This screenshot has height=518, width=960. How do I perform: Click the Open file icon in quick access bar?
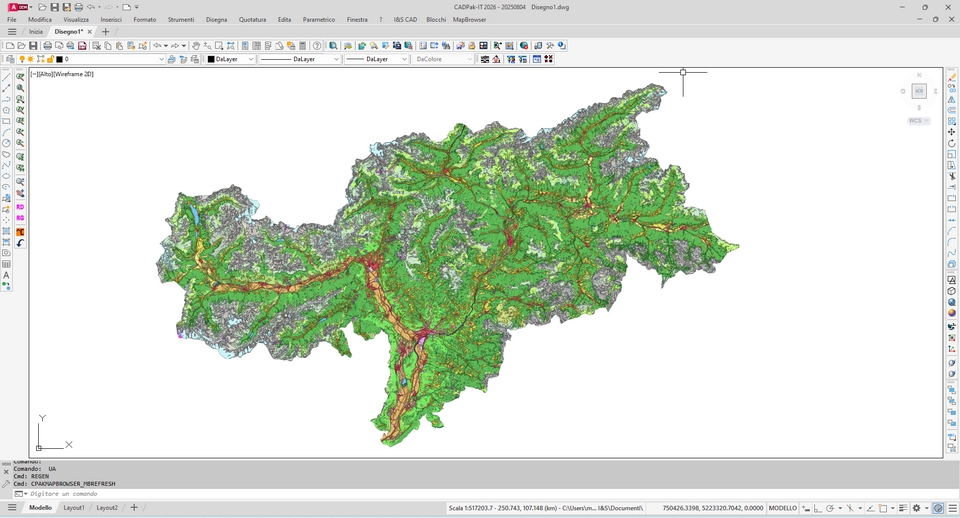point(42,7)
